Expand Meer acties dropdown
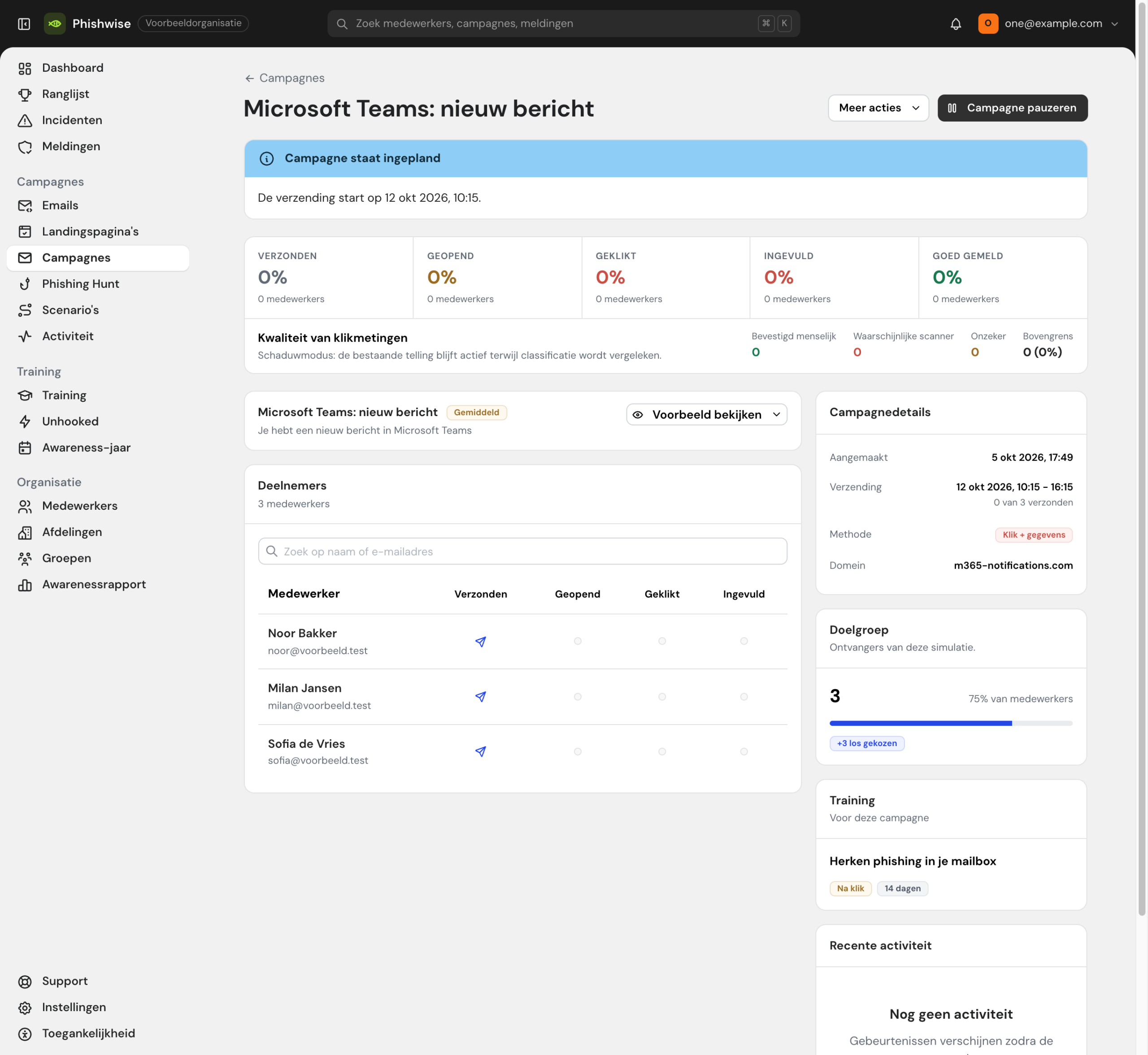This screenshot has height=1055, width=1148. [x=878, y=108]
